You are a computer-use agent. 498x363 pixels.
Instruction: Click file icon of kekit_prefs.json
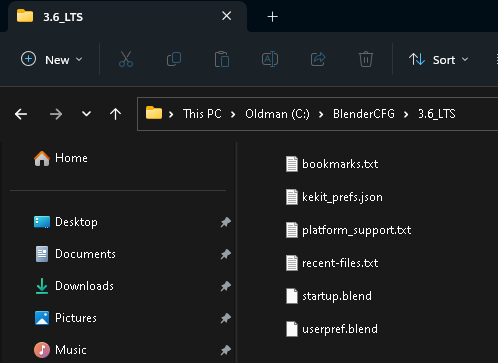click(292, 197)
